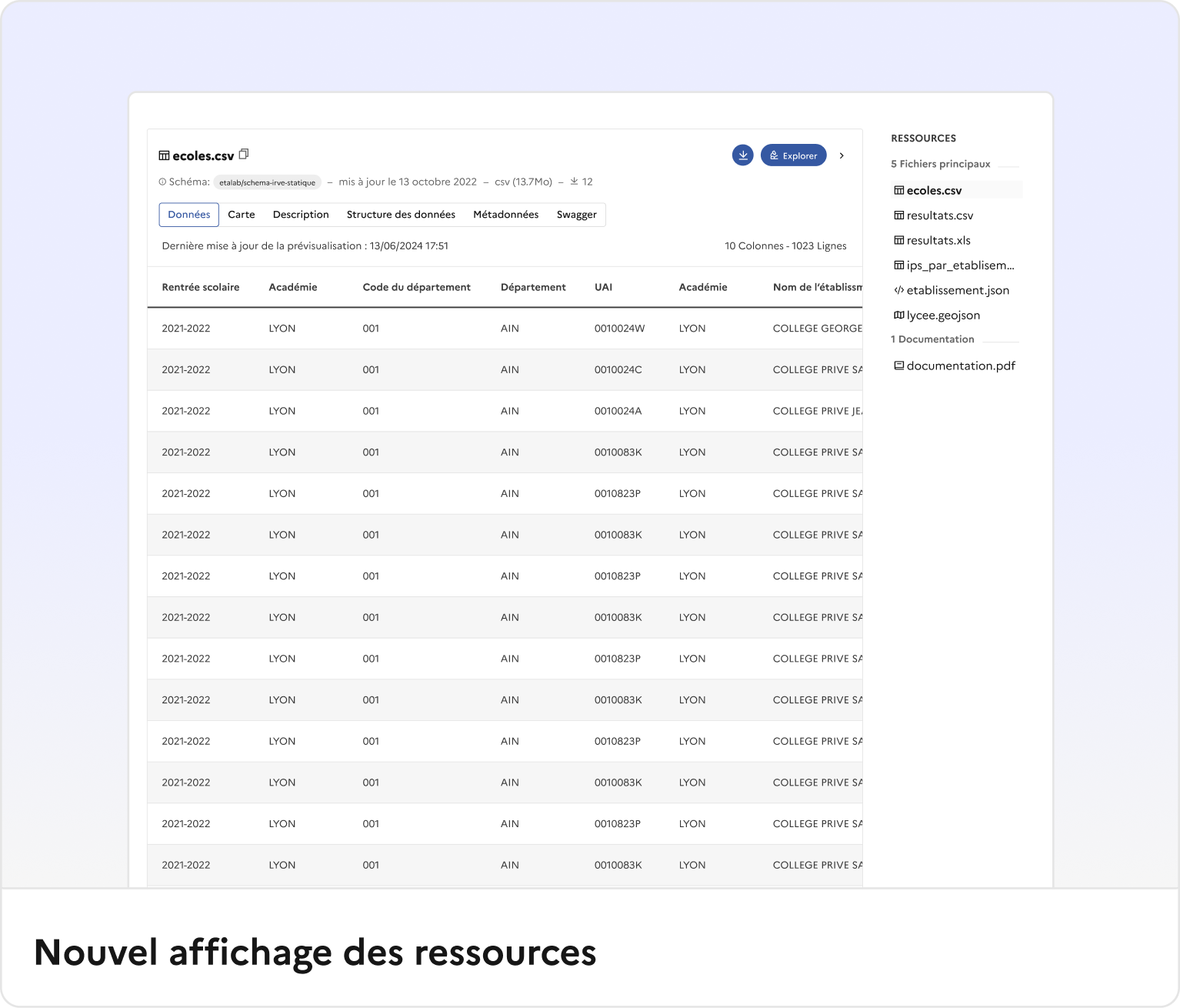Expand details with the right chevron arrow
The height and width of the screenshot is (1008, 1180).
[x=842, y=155]
